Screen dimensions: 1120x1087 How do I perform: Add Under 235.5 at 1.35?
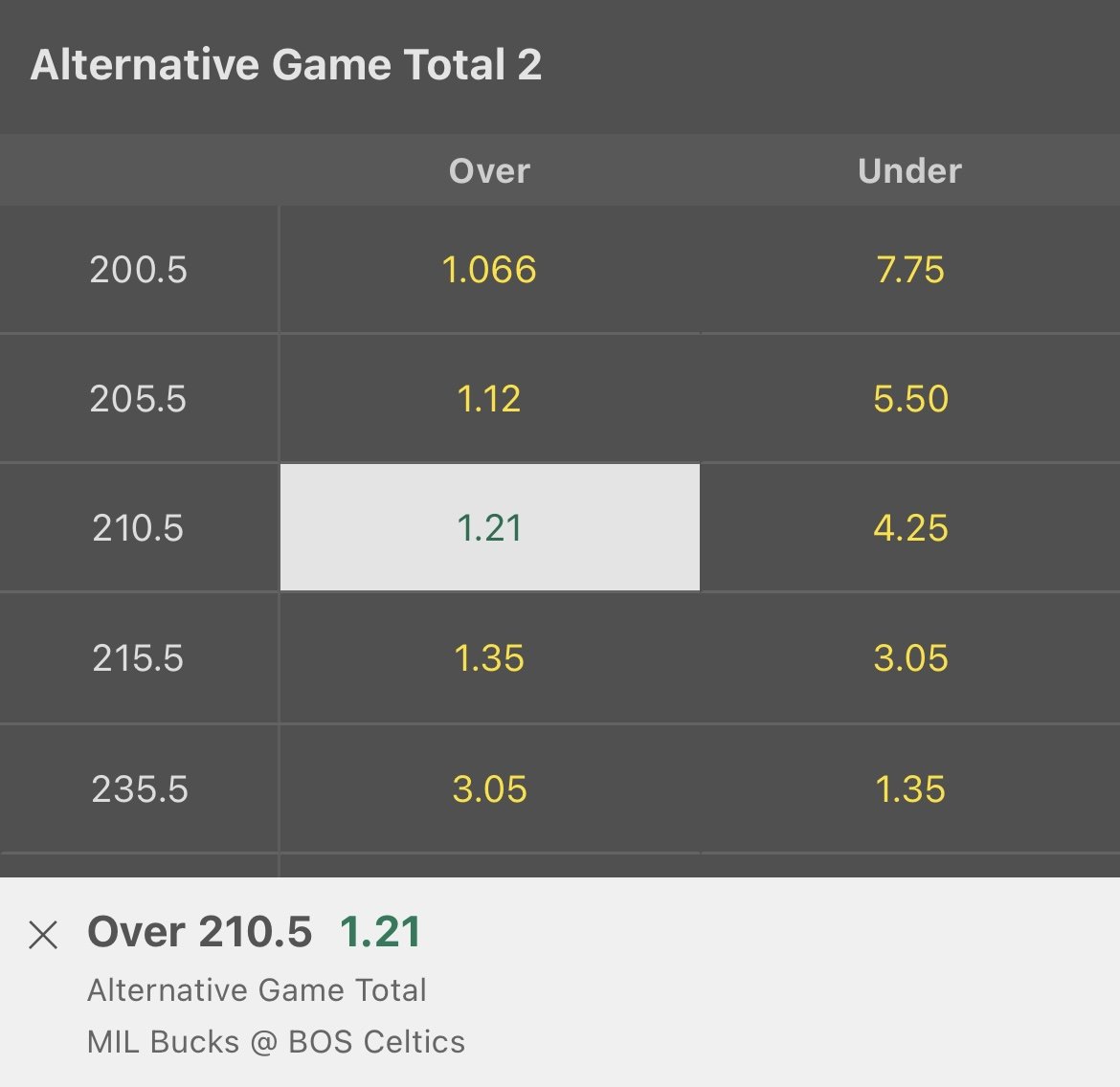tap(909, 789)
